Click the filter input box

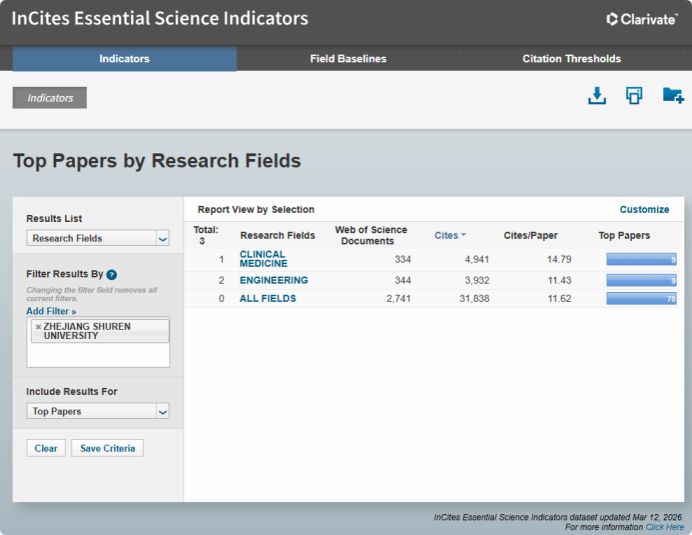click(x=98, y=355)
